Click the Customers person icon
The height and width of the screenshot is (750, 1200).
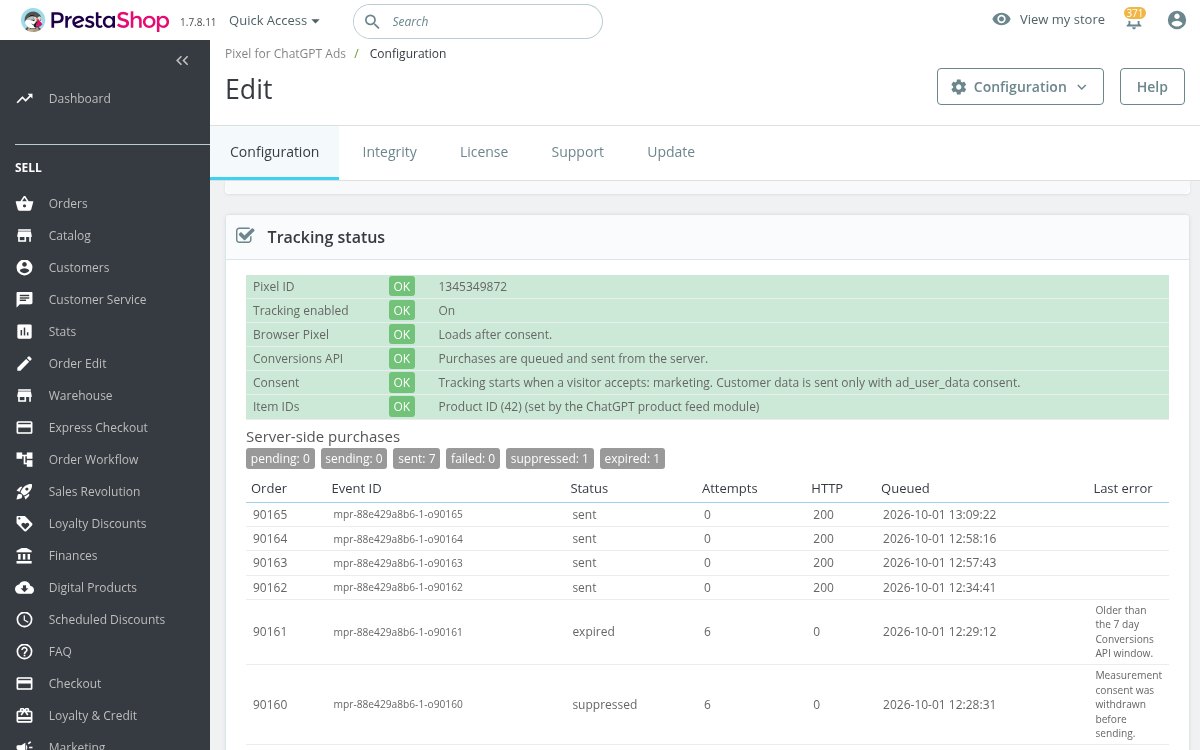point(25,268)
